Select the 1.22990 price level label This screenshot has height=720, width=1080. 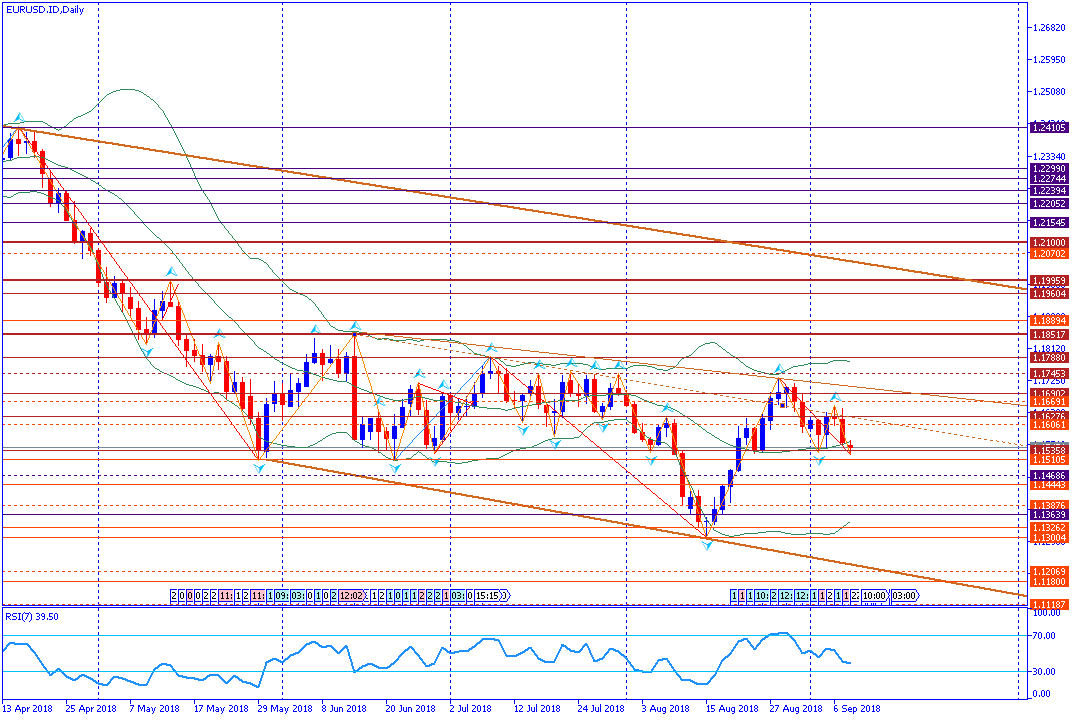click(1049, 169)
